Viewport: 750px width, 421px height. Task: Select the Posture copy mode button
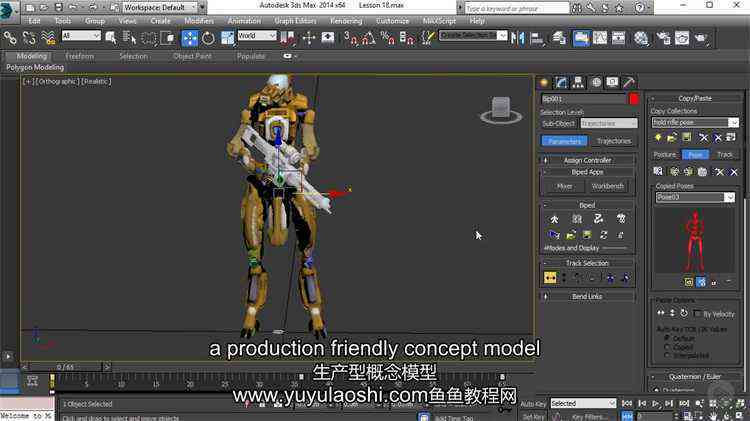point(665,155)
